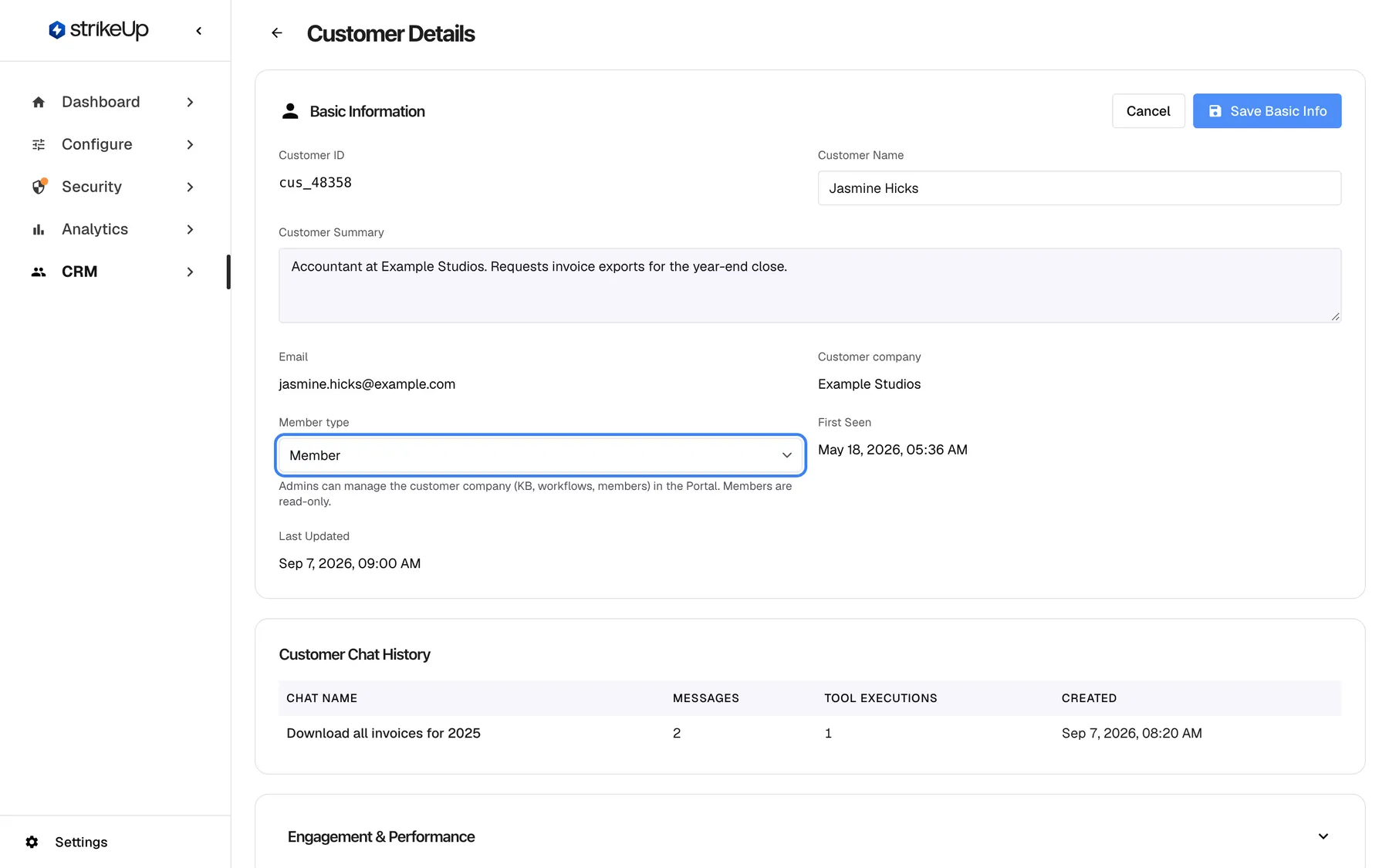The width and height of the screenshot is (1389, 868).
Task: Click the Analytics bar chart icon
Action: tap(39, 229)
